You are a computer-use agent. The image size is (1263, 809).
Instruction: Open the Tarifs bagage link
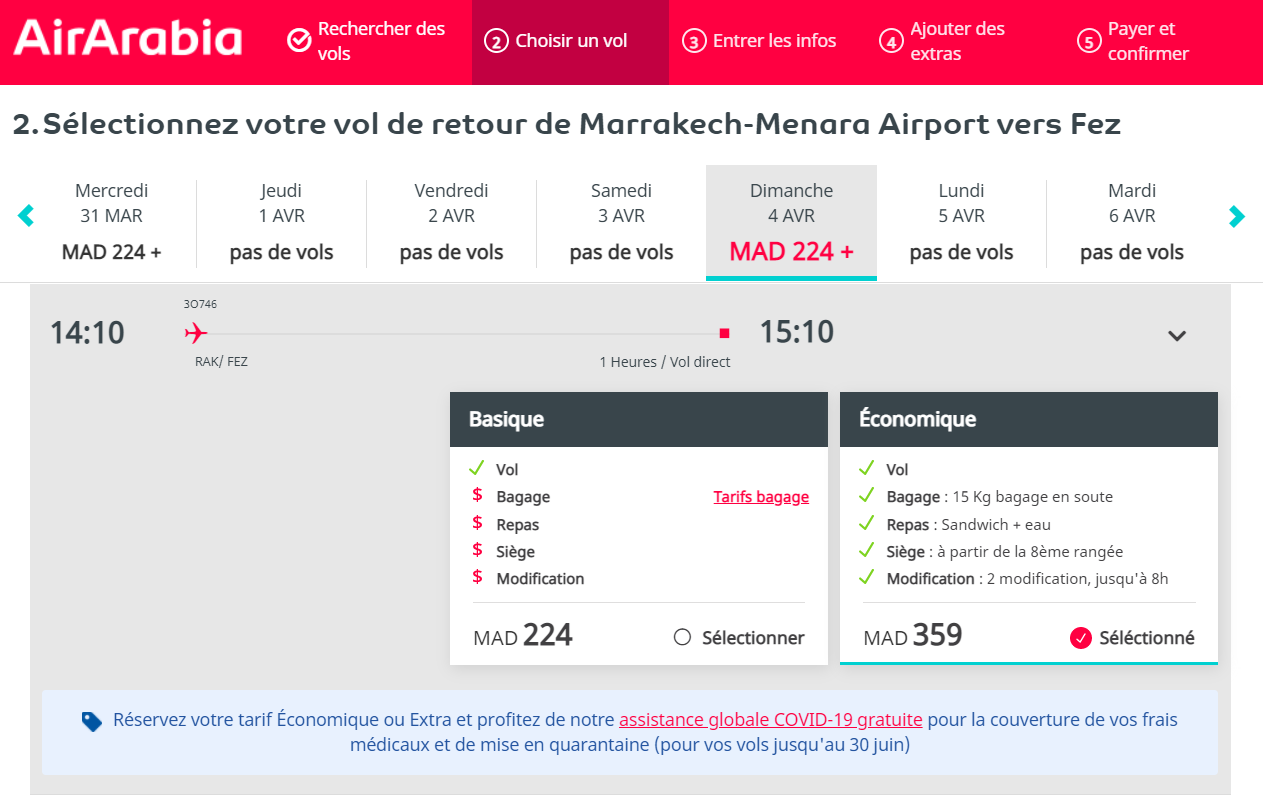click(760, 496)
